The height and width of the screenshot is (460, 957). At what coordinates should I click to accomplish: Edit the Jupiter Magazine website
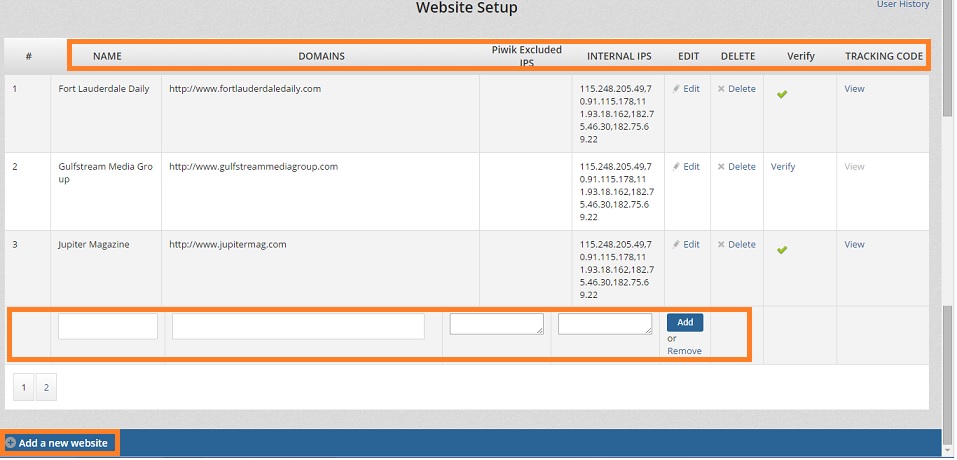pos(686,245)
